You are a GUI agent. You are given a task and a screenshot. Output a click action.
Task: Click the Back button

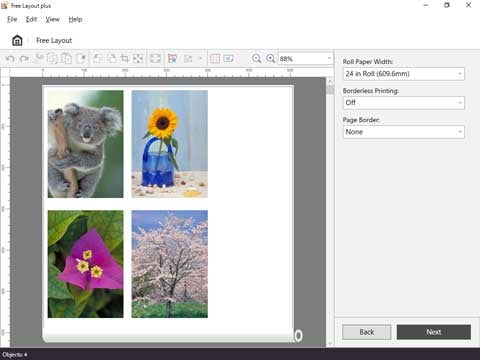tap(367, 332)
